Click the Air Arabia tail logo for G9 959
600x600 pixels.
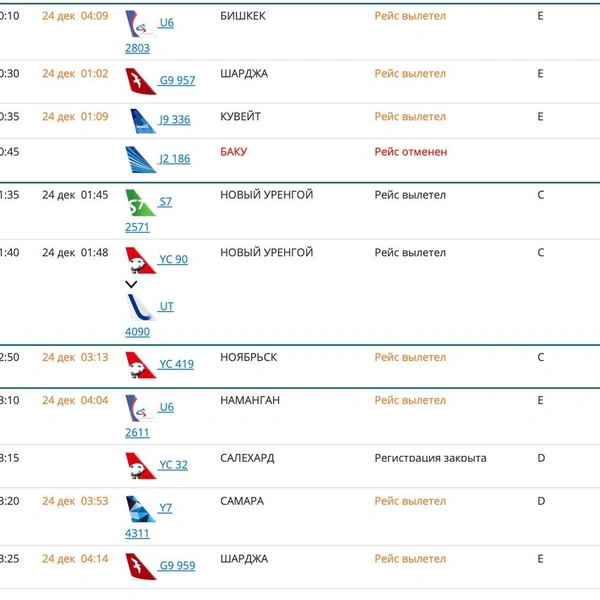point(140,566)
